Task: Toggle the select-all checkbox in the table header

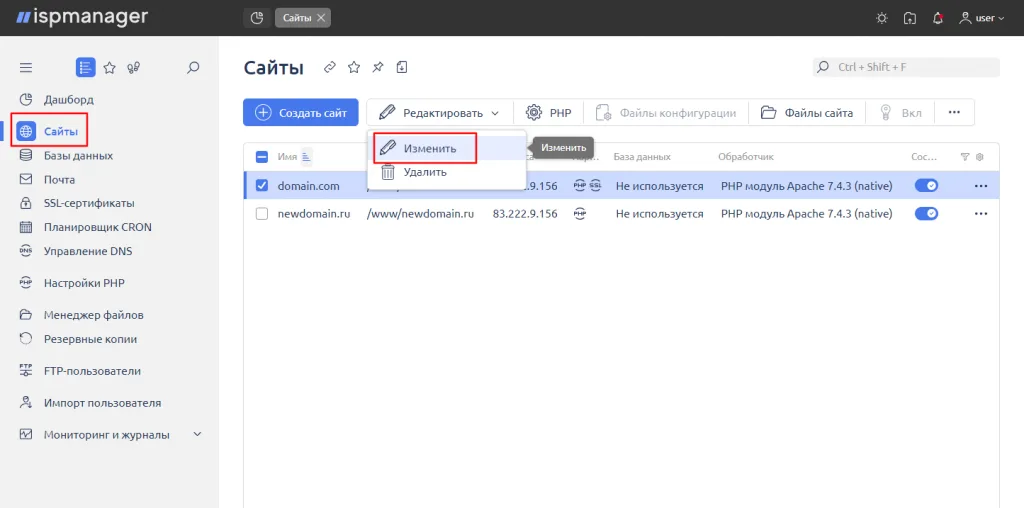Action: [262, 157]
